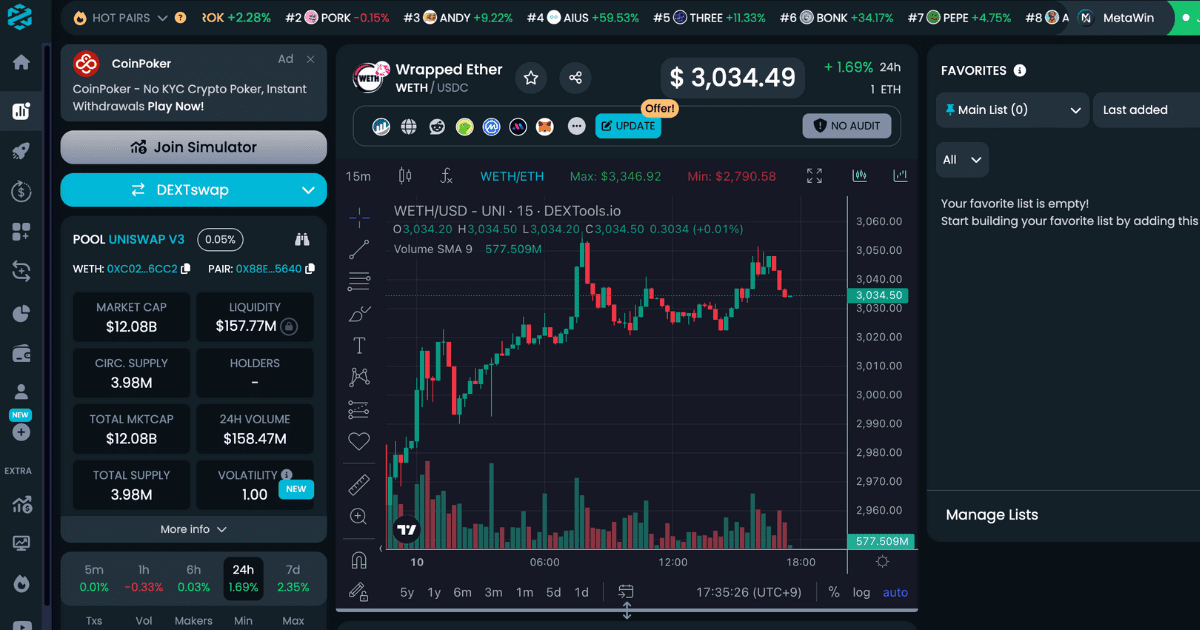Set chart range to 6m
1200x630 pixels.
(462, 592)
